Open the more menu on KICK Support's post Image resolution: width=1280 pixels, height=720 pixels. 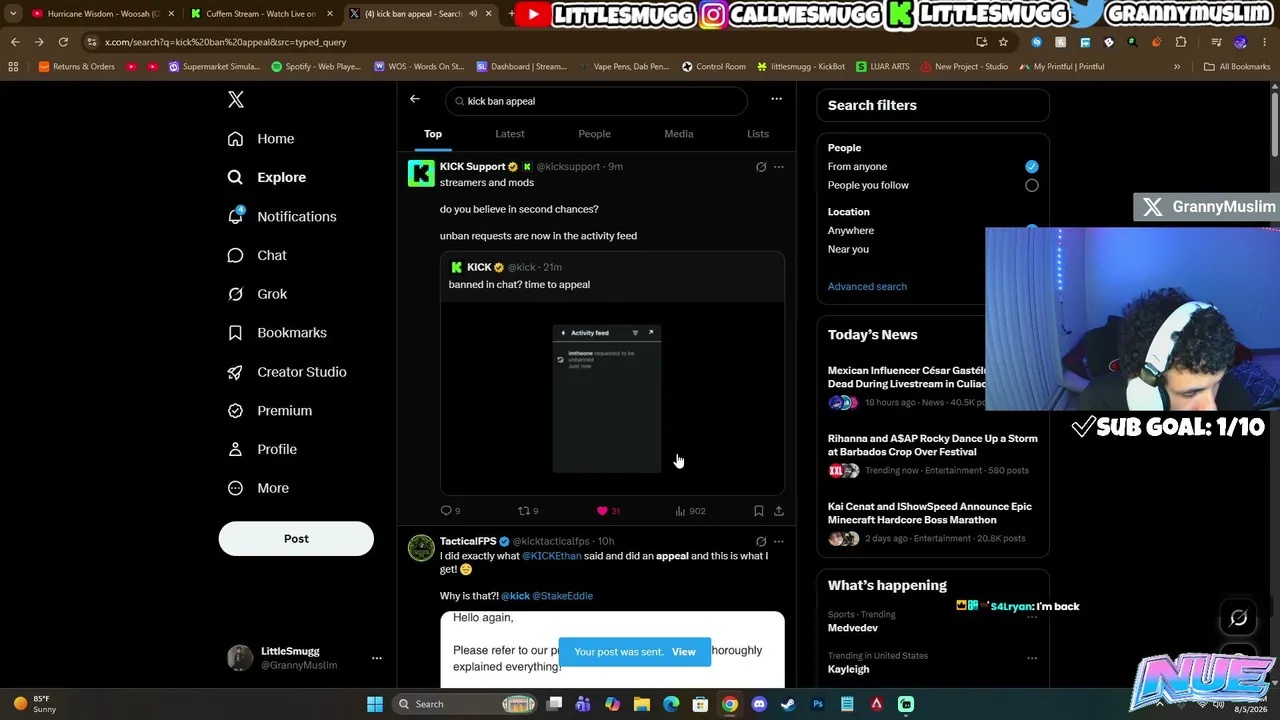pyautogui.click(x=779, y=167)
